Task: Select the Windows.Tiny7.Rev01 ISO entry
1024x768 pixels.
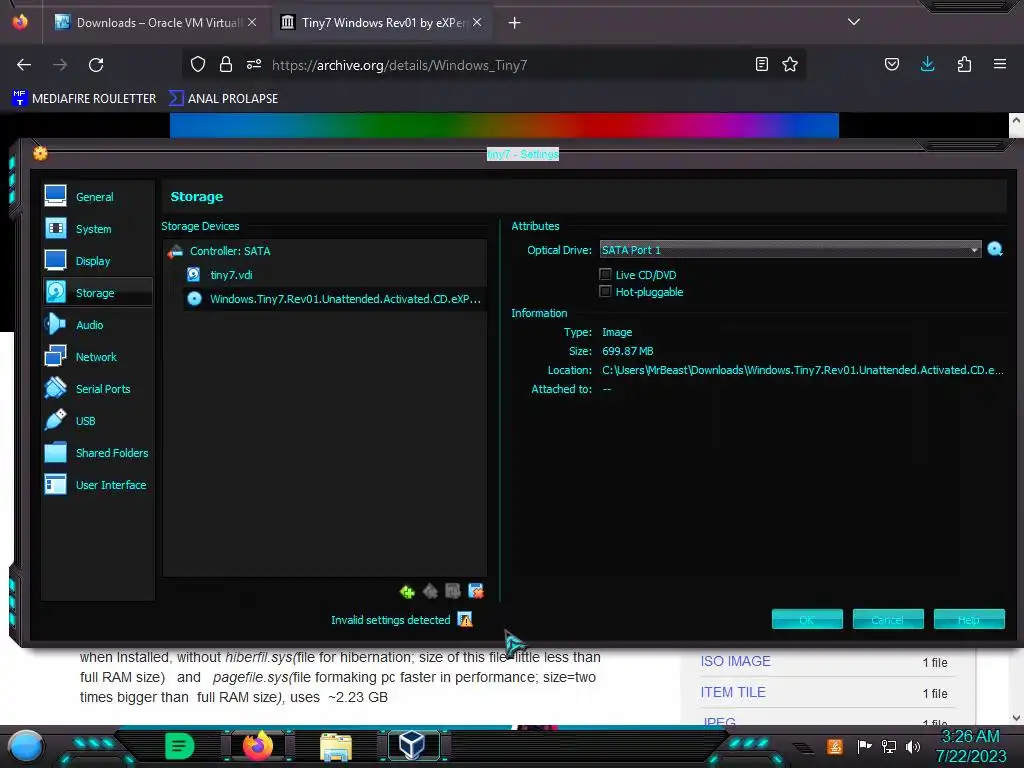Action: 334,298
